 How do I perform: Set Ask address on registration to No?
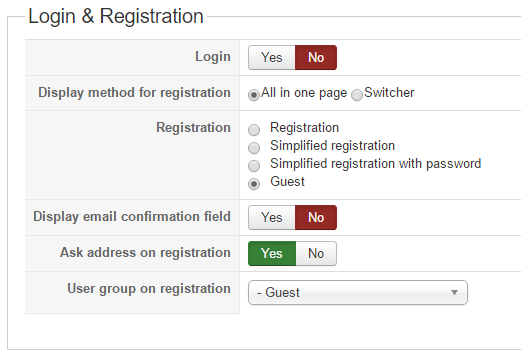tap(316, 253)
